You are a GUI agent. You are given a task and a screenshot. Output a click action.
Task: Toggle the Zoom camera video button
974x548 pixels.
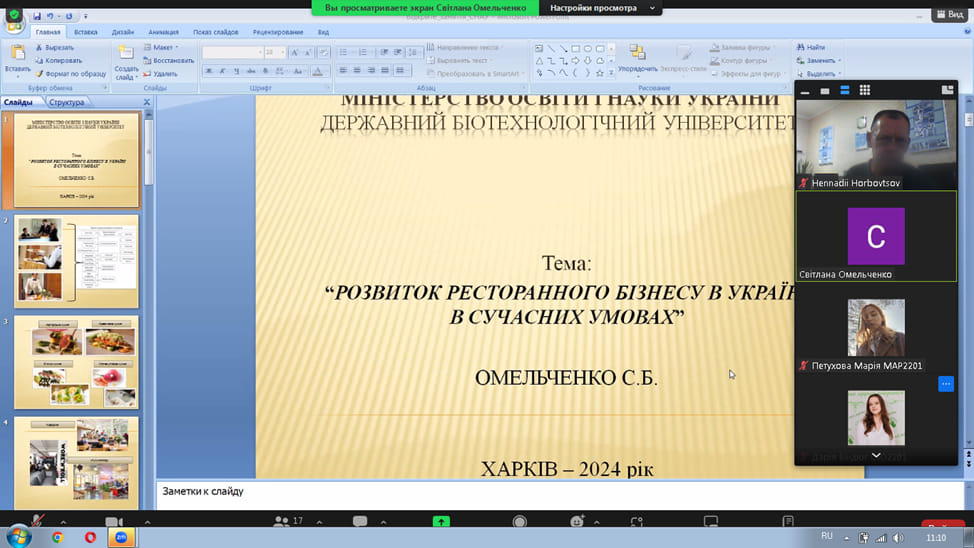[x=113, y=522]
